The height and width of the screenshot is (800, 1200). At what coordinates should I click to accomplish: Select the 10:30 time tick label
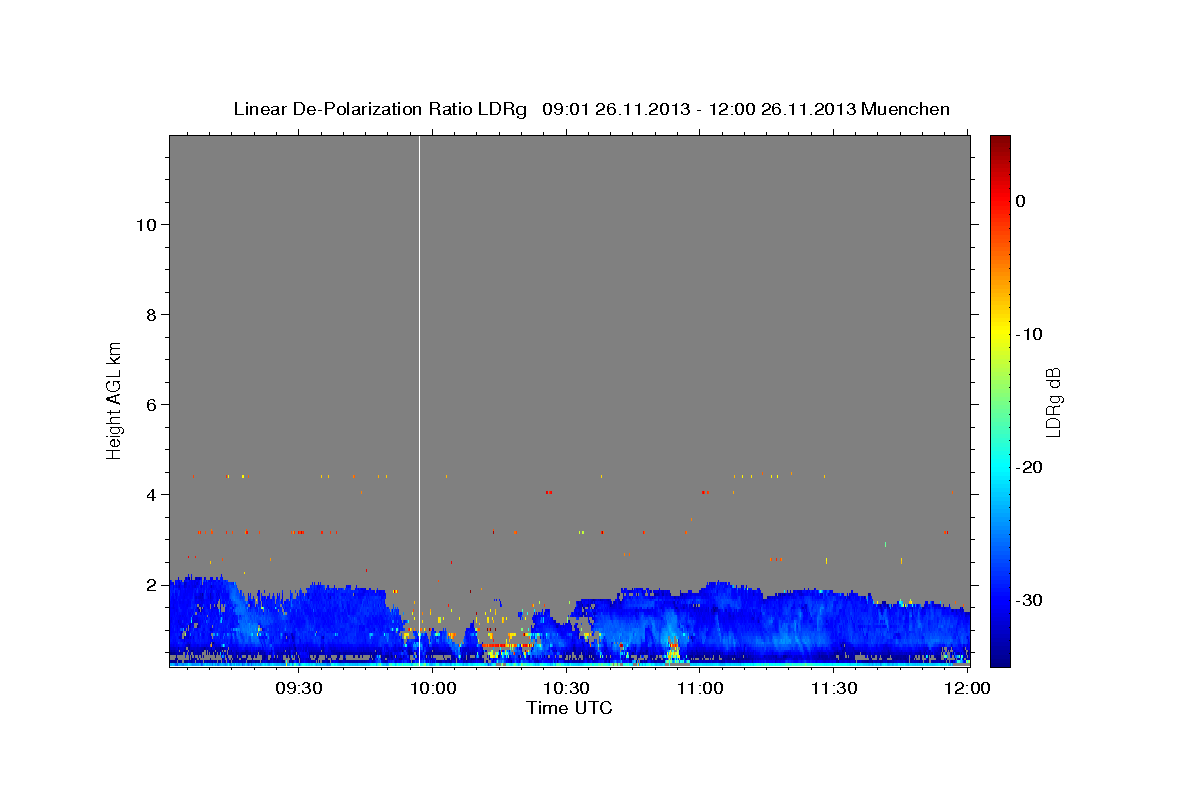[x=566, y=688]
